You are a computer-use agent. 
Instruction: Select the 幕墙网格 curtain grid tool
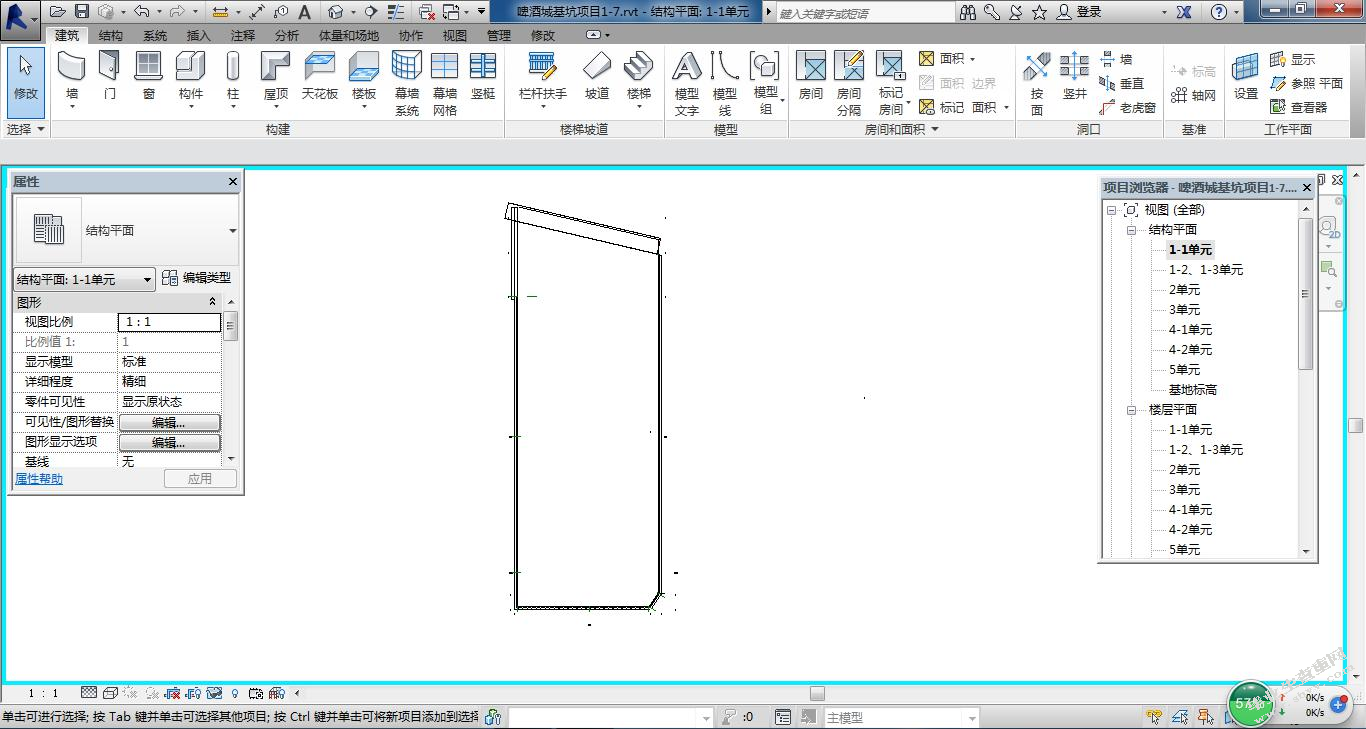tap(445, 84)
